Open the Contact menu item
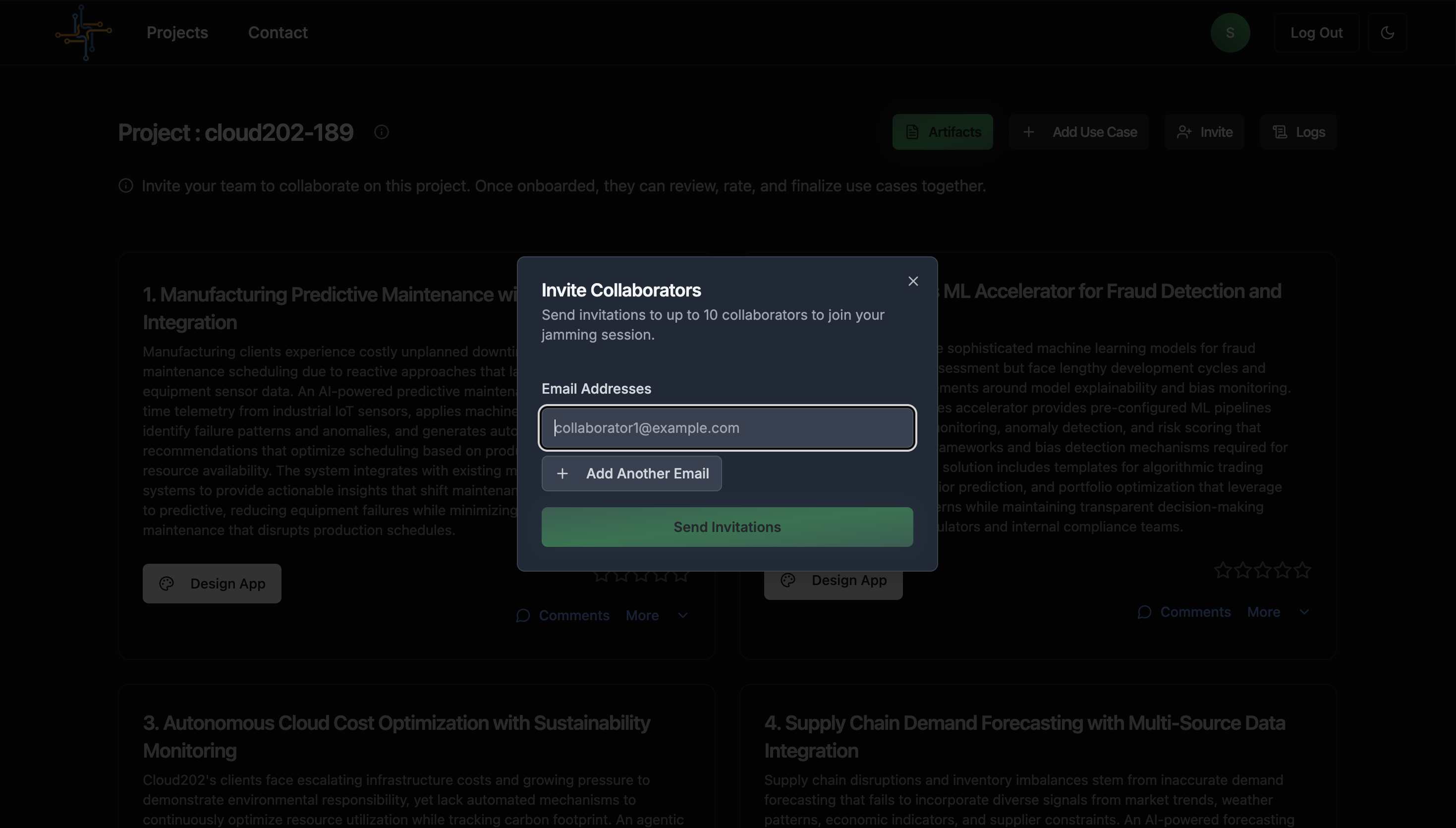 (x=278, y=32)
